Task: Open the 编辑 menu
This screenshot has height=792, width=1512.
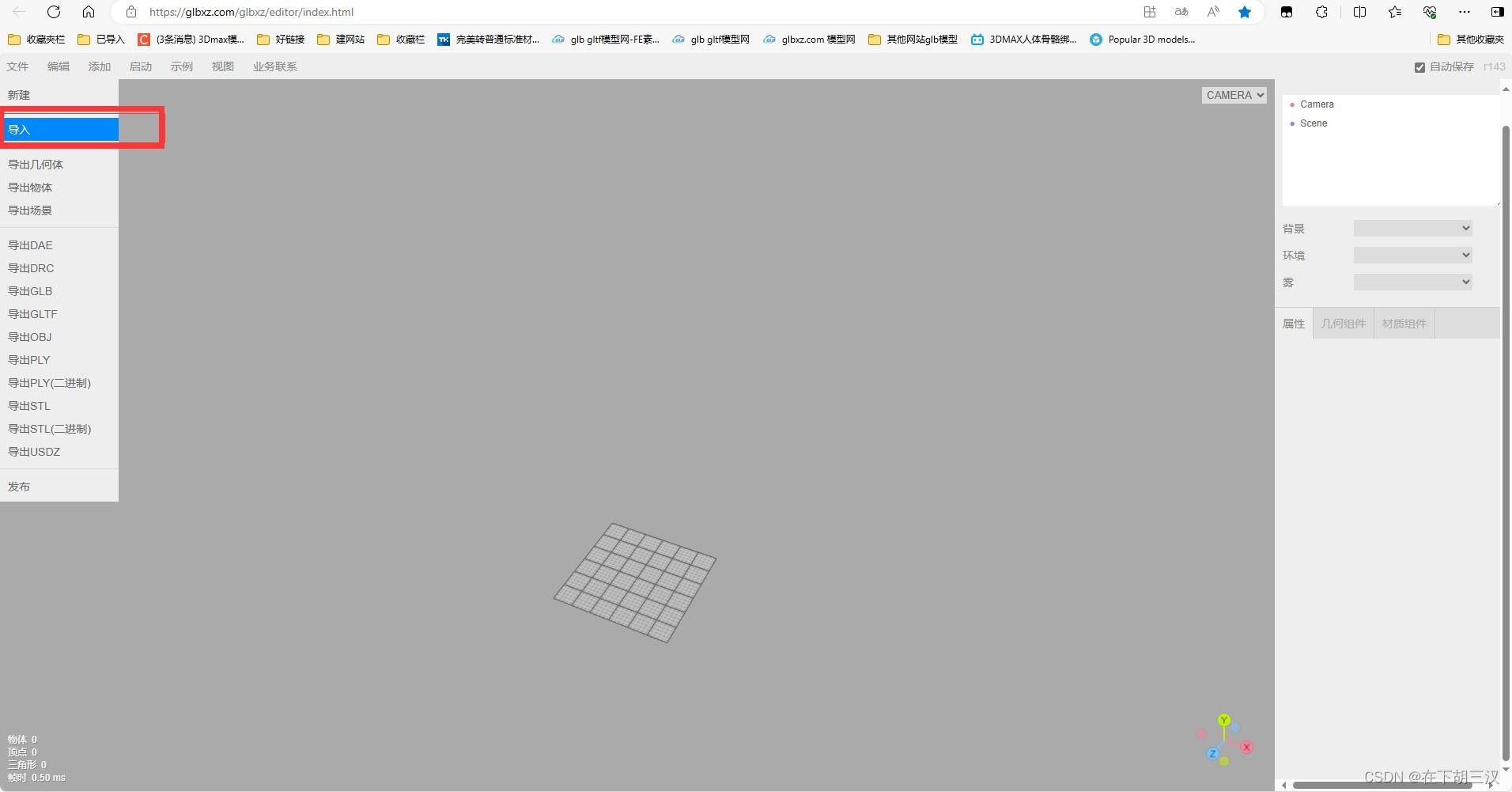Action: point(59,66)
